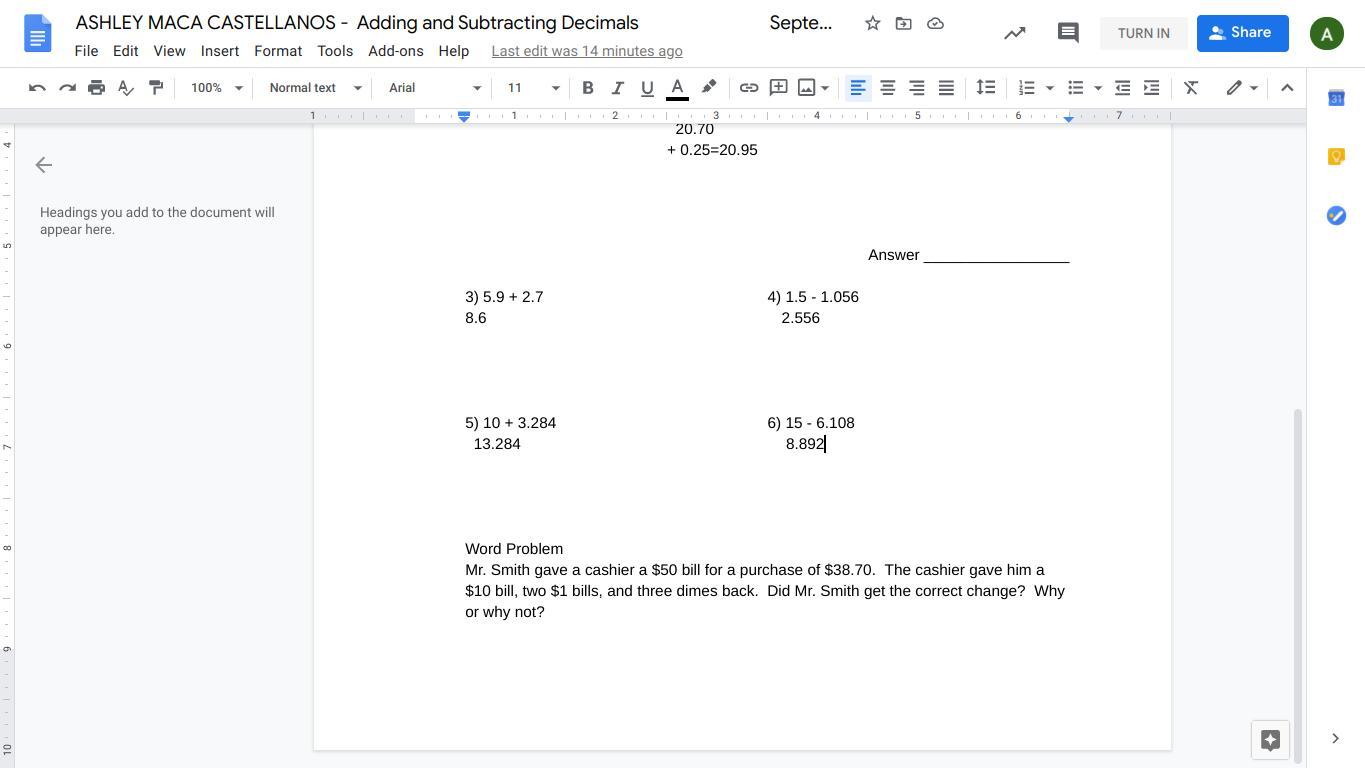This screenshot has width=1365, height=768.
Task: Open the Google Keep side panel icon
Action: (x=1336, y=157)
